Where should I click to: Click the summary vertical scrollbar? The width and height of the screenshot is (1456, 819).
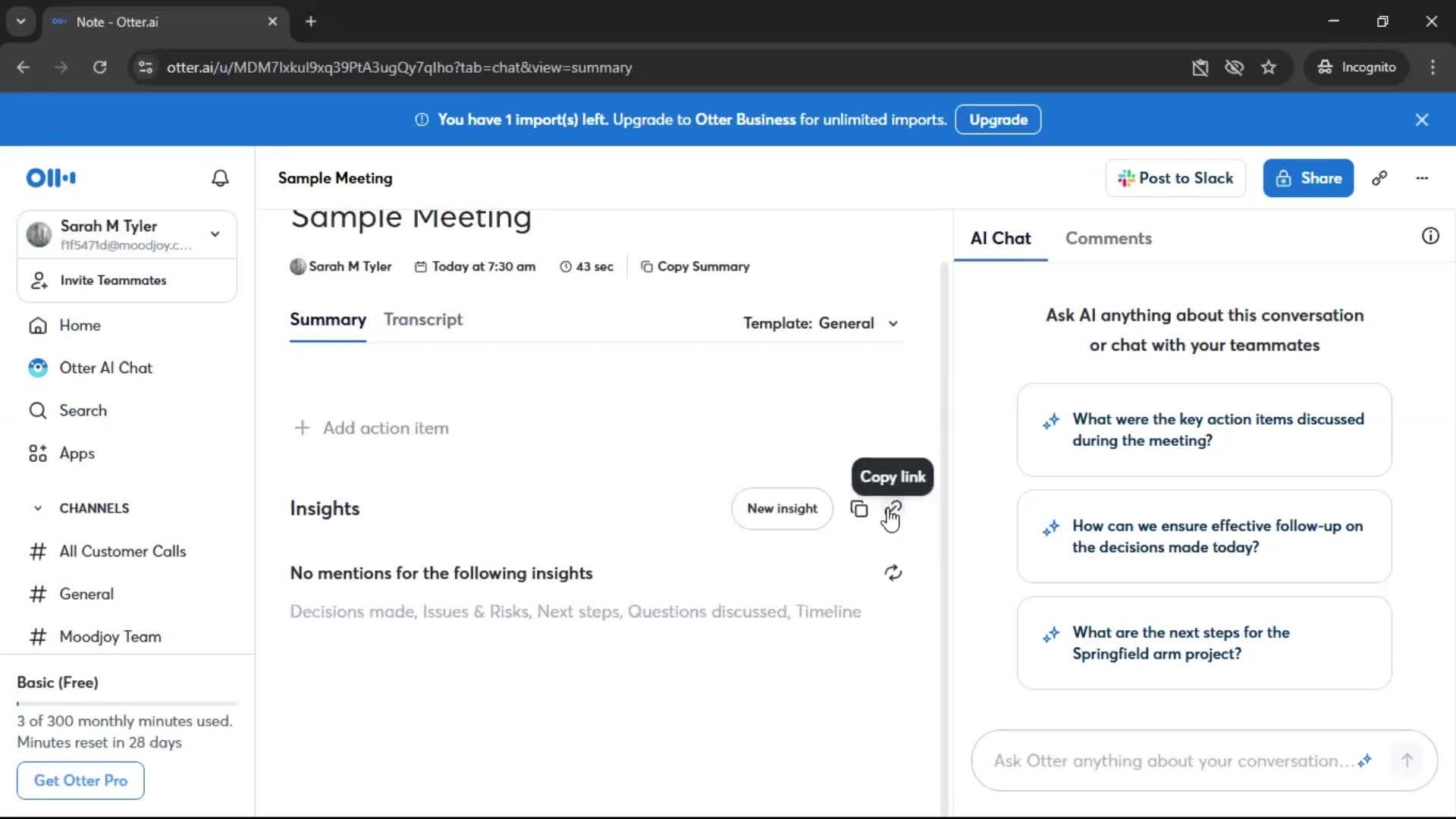(944, 538)
